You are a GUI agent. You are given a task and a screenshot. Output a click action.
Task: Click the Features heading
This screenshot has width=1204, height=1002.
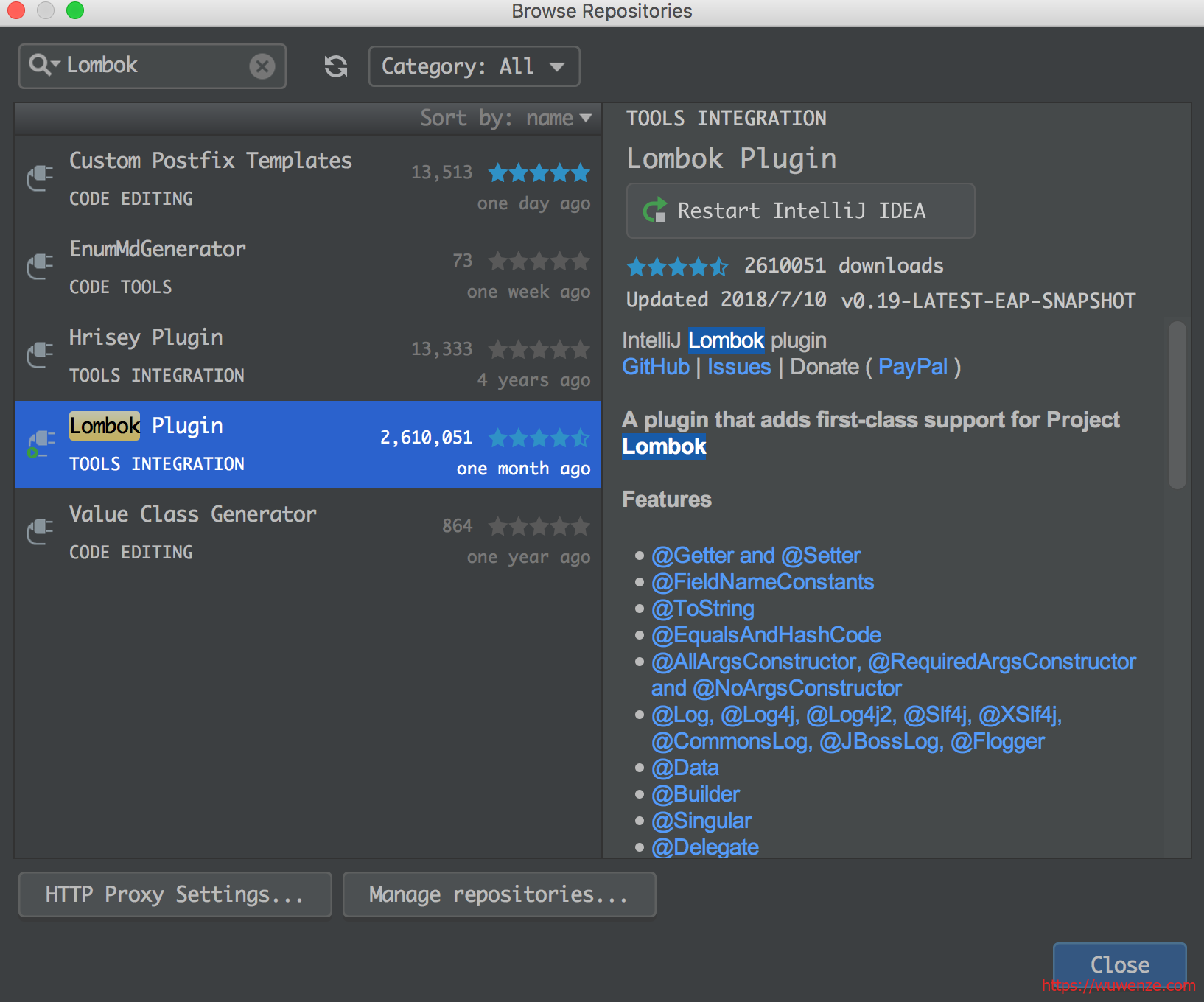tap(667, 500)
